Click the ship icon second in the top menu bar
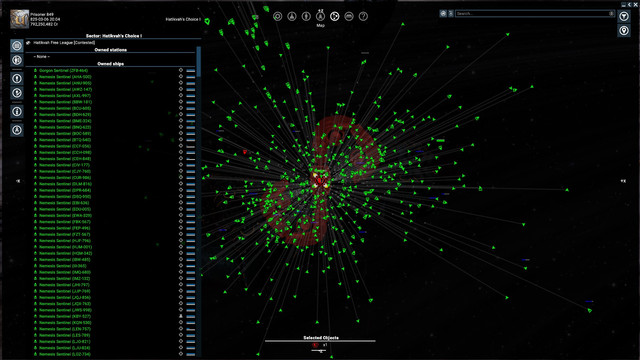Screen dimensions: 640x360 coord(292,16)
